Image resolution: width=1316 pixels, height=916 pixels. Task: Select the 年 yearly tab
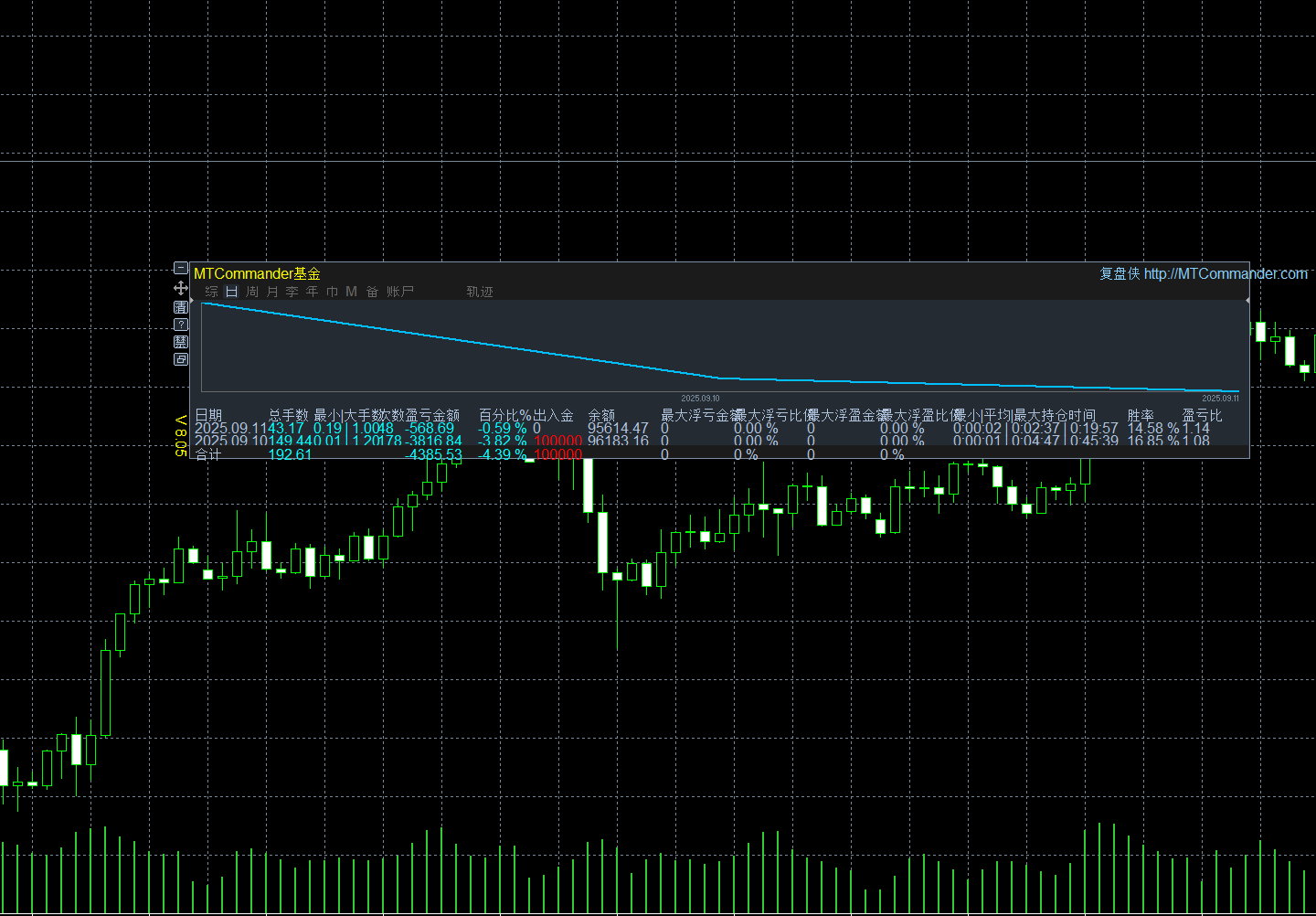(x=313, y=292)
